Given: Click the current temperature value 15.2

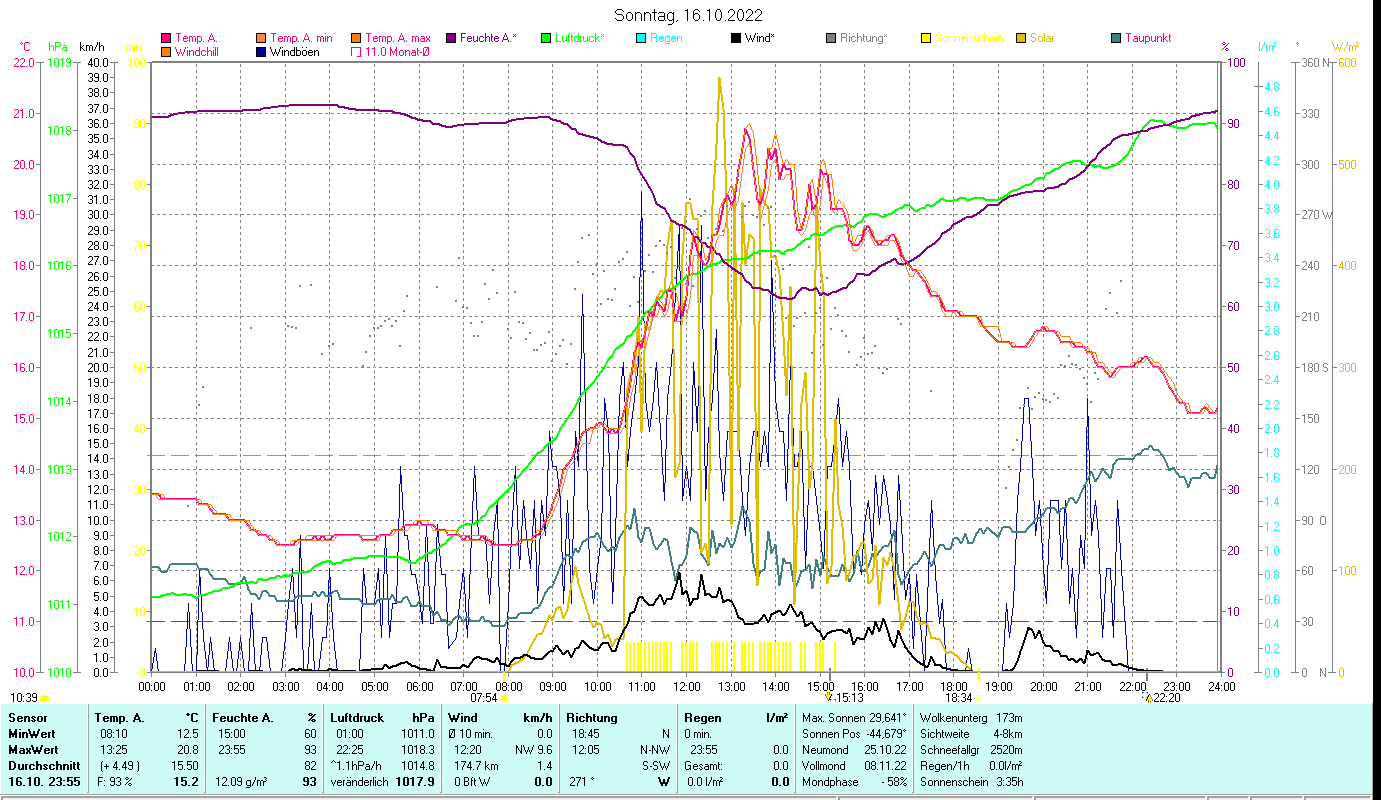Looking at the screenshot, I should [185, 781].
